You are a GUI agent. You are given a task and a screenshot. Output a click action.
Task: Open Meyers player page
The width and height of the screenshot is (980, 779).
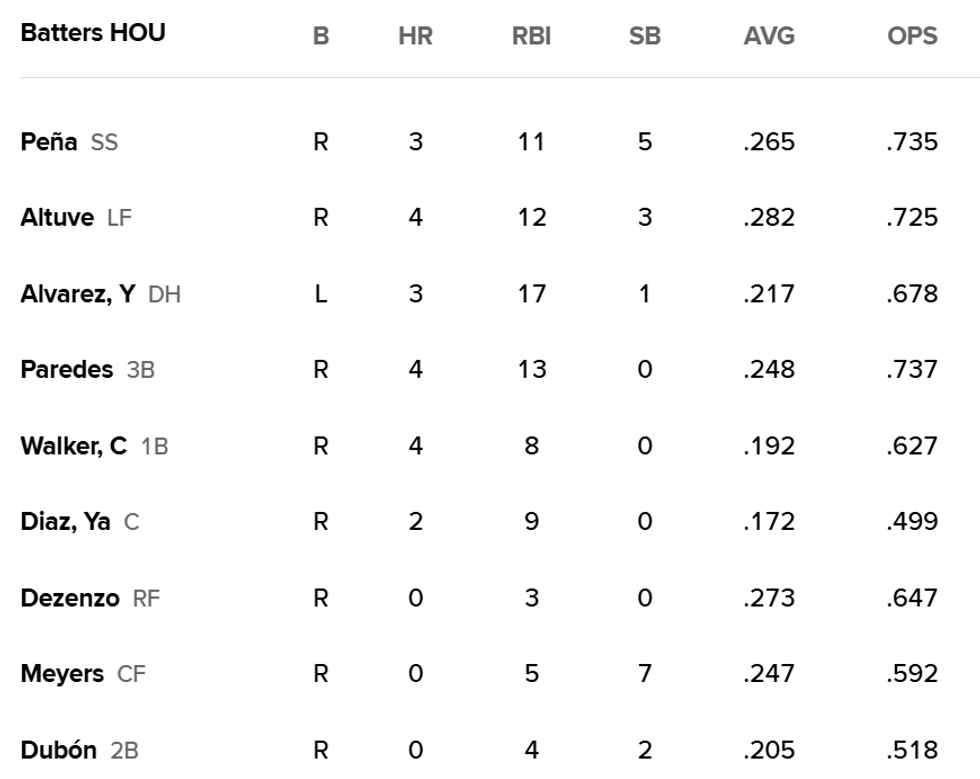tap(61, 674)
